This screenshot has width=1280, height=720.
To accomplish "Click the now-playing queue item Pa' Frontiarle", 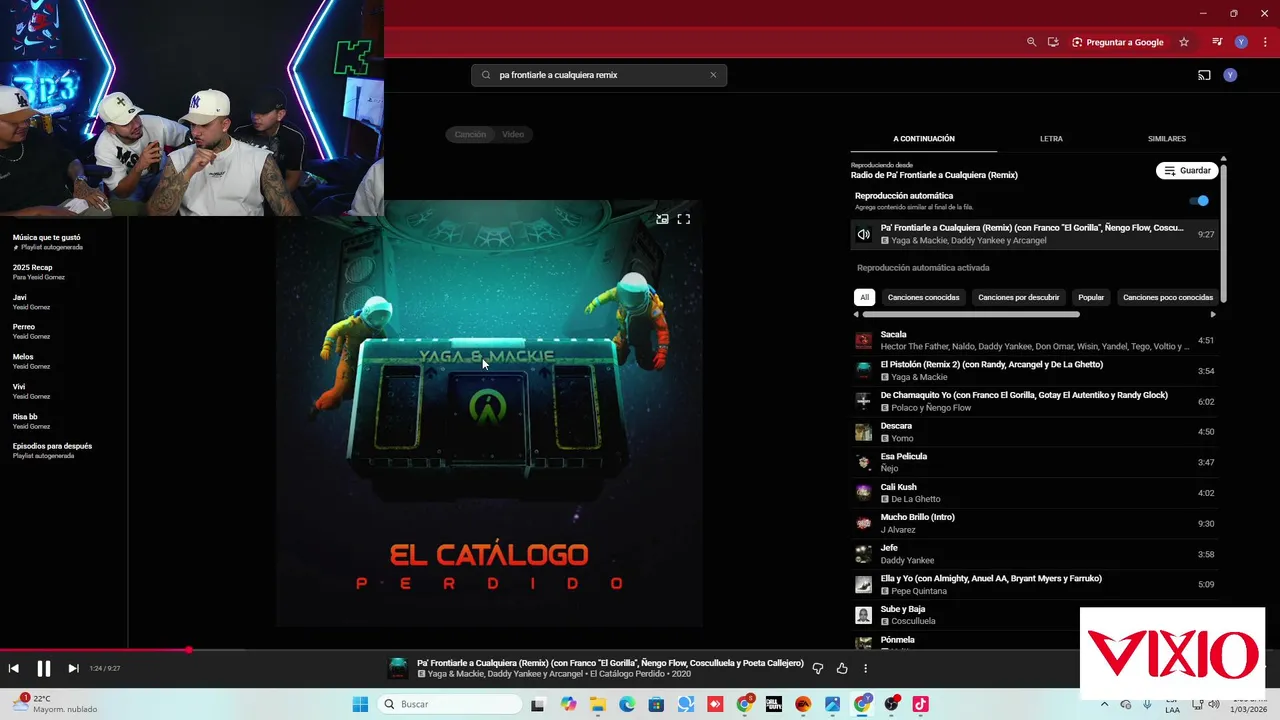I will coord(1035,234).
